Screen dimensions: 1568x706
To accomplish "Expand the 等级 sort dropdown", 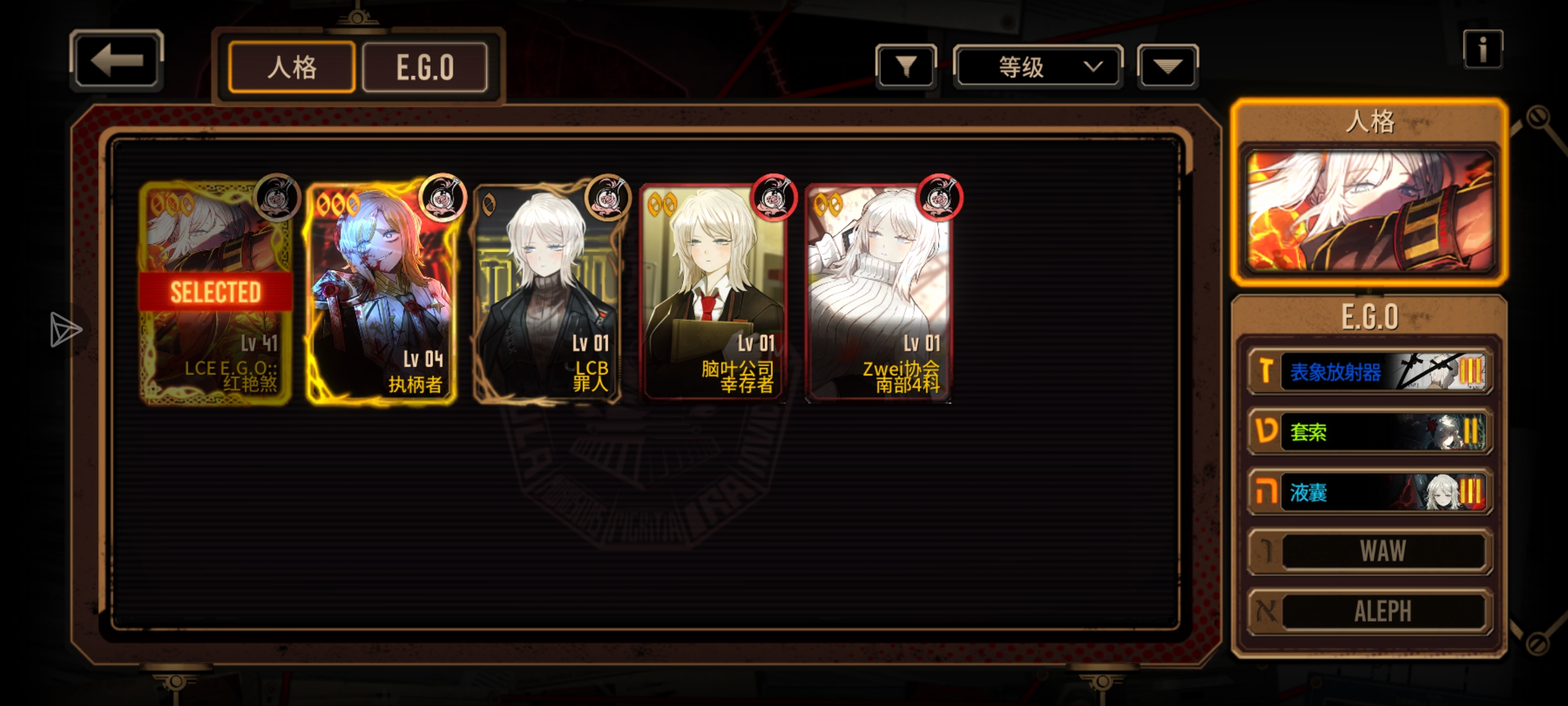I will click(1038, 66).
